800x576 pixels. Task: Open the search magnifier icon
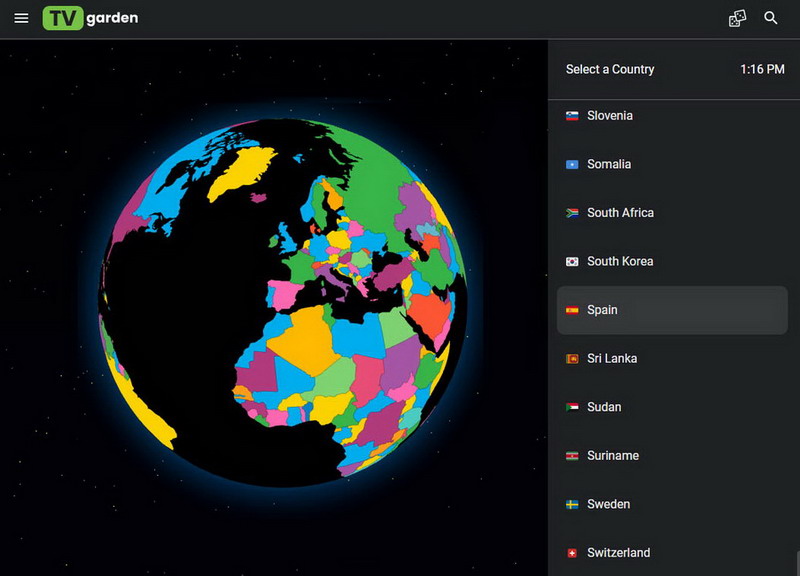(771, 18)
